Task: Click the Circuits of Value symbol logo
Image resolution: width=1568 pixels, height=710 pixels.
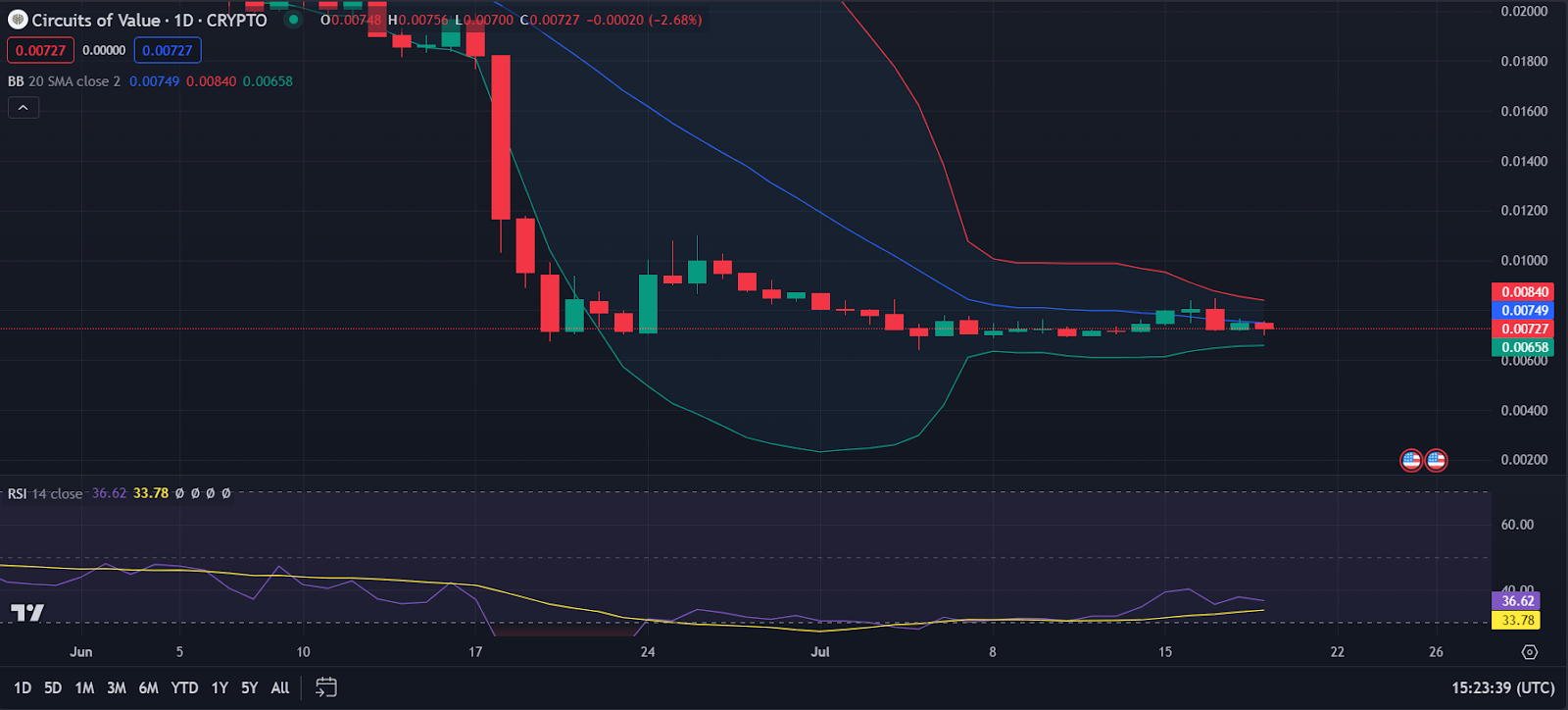Action: coord(18,20)
